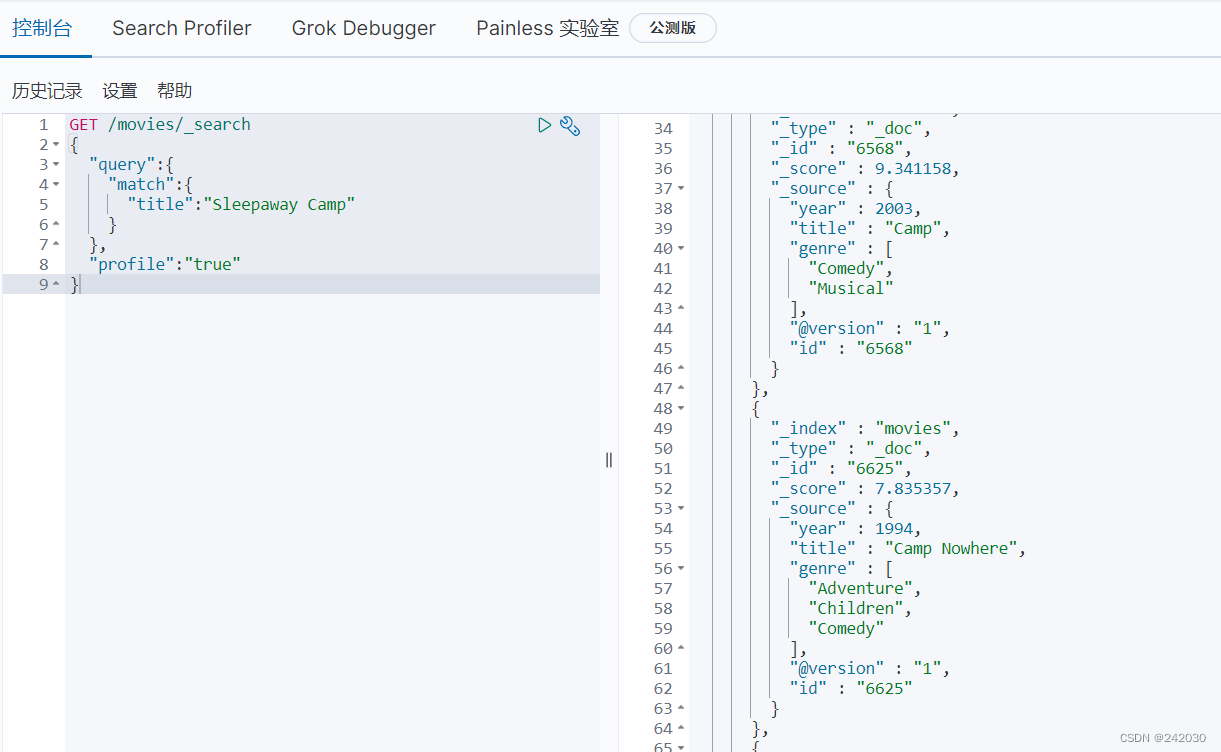This screenshot has width=1221, height=752.
Task: Collapse the fold at editor line 2
Action: [56, 145]
